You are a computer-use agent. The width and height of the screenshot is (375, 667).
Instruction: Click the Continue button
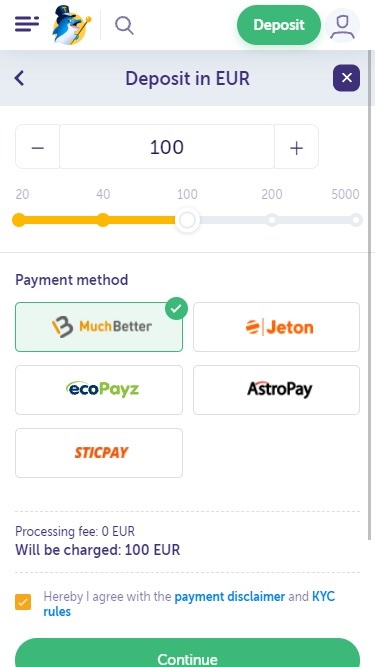(x=188, y=653)
